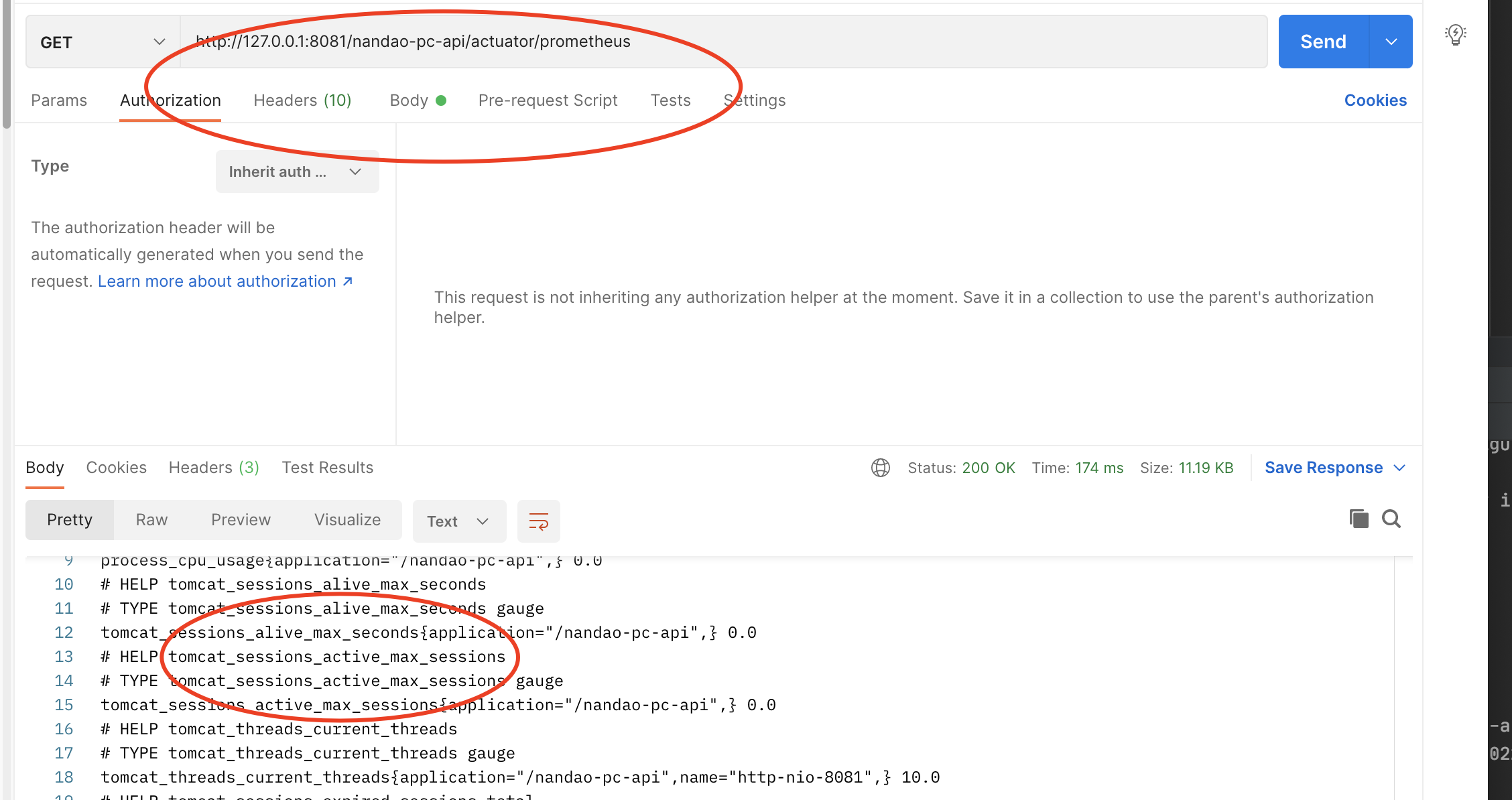
Task: Switch response view to Preview
Action: (x=241, y=519)
